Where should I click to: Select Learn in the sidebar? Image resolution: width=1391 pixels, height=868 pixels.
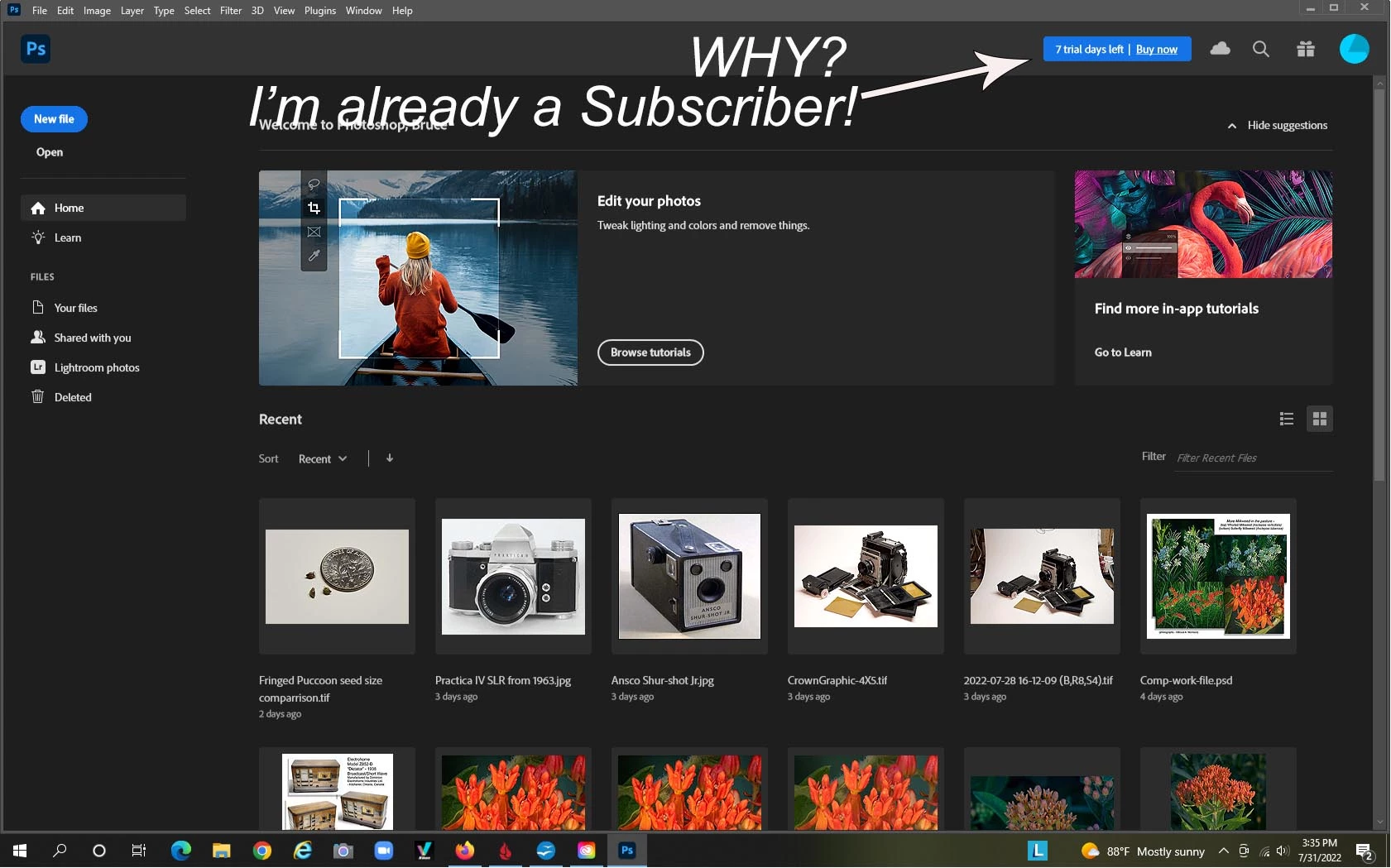(x=103, y=237)
